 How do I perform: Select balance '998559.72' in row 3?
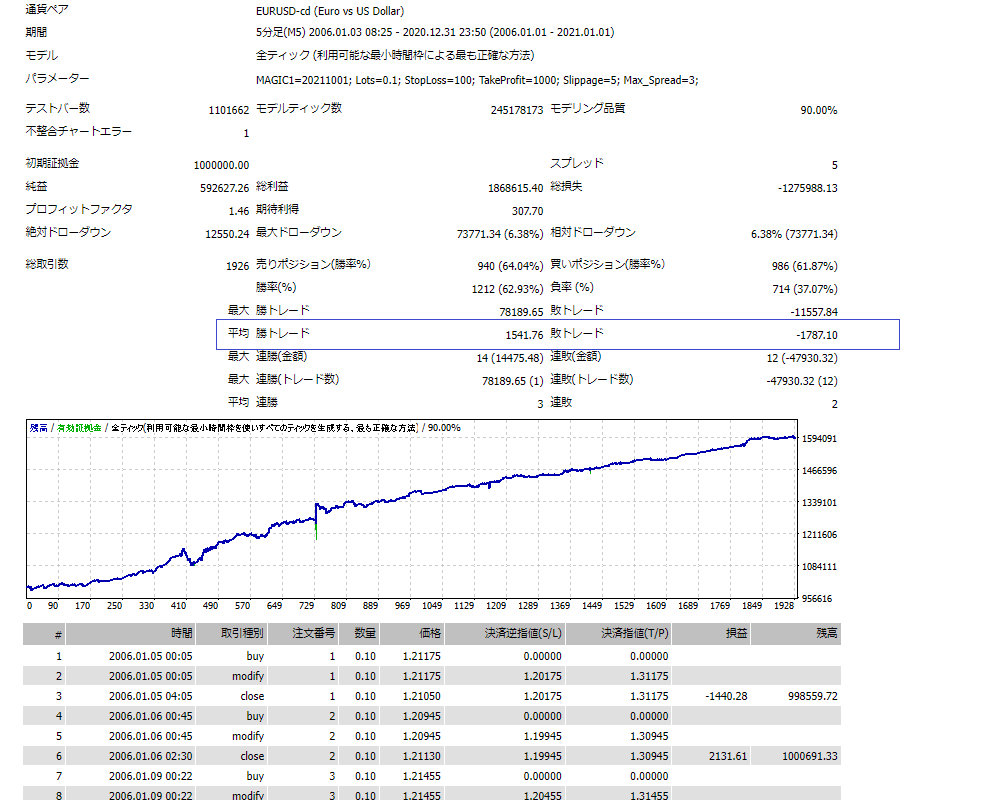[x=813, y=696]
